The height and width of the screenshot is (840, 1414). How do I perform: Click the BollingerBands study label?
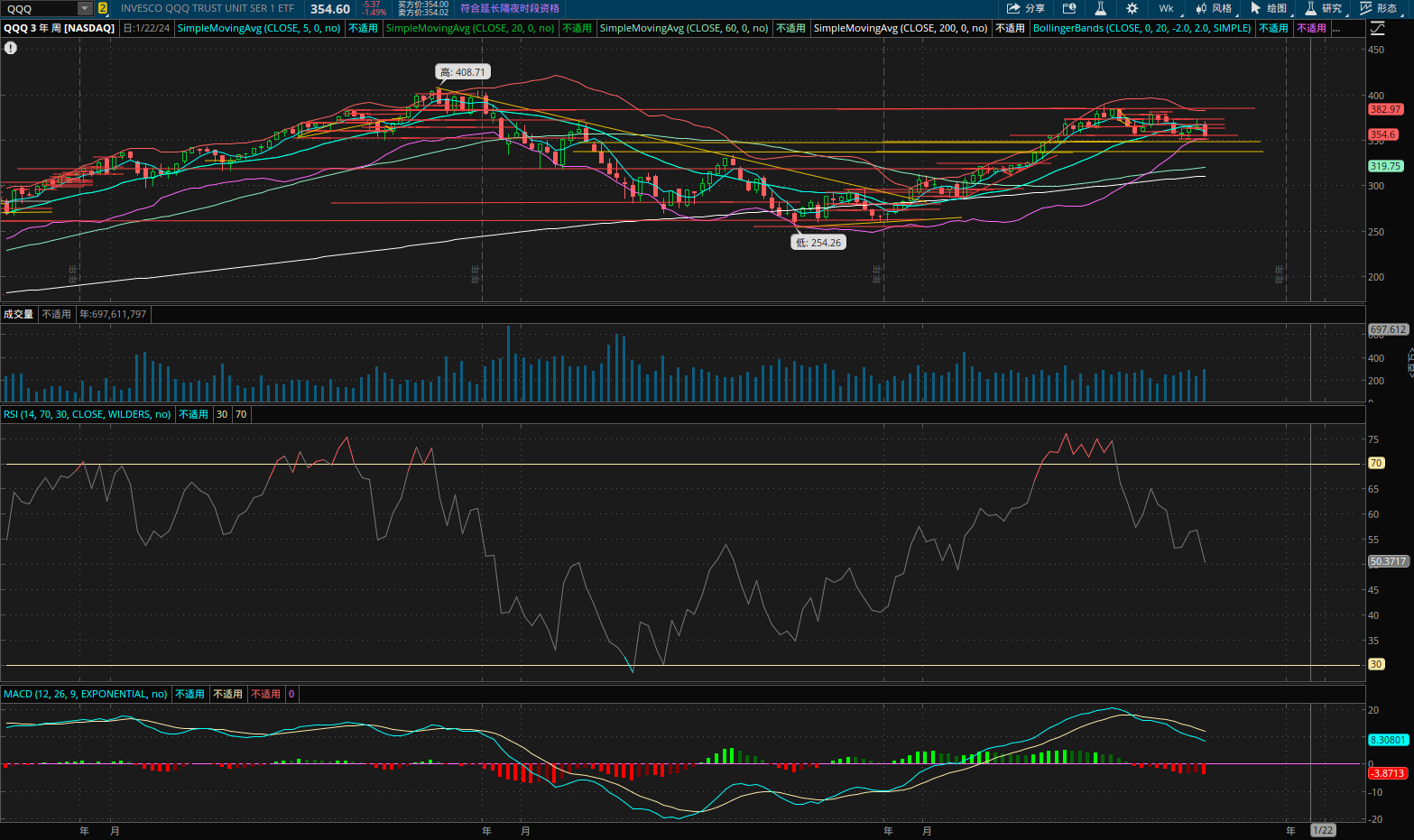[x=1141, y=28]
